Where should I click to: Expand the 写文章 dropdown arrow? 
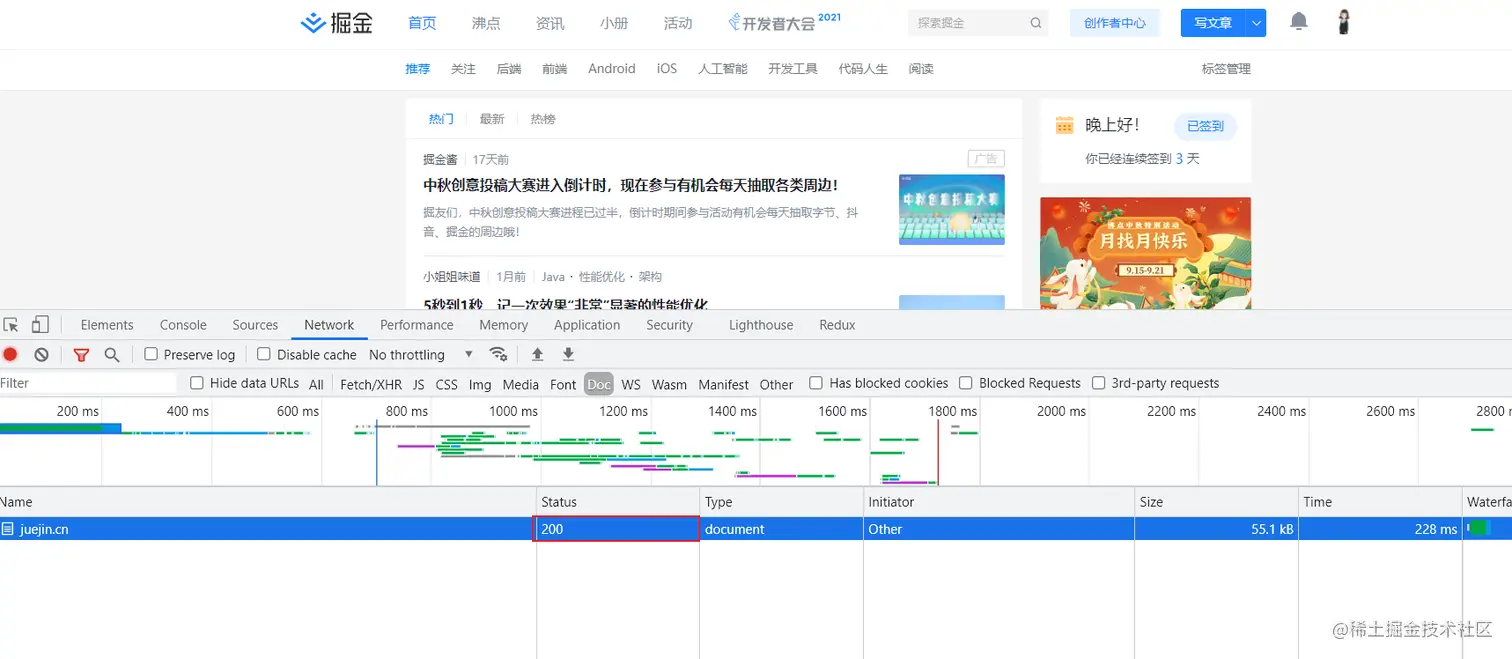(1257, 23)
